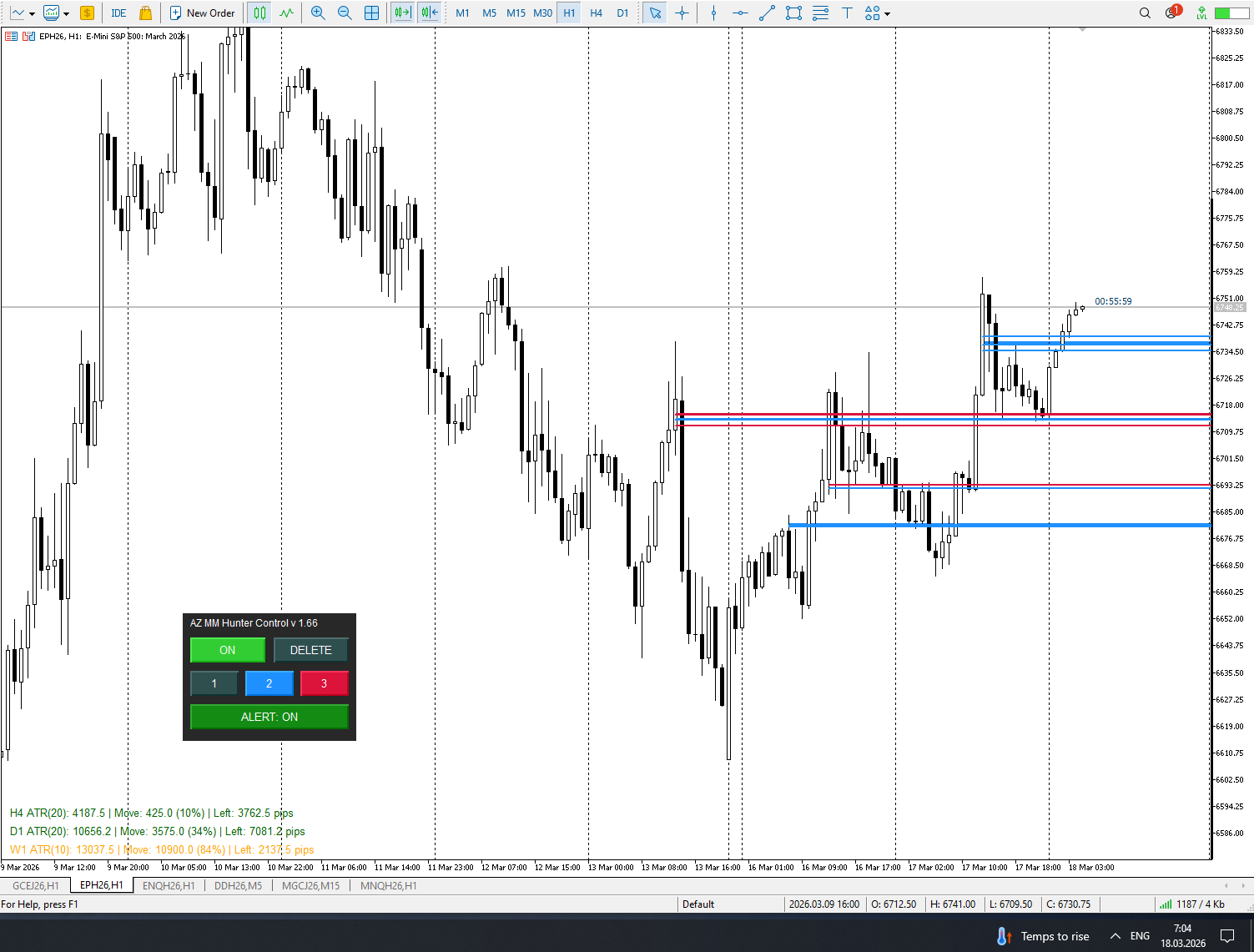Select the text label tool
This screenshot has width=1254, height=952.
(x=847, y=13)
